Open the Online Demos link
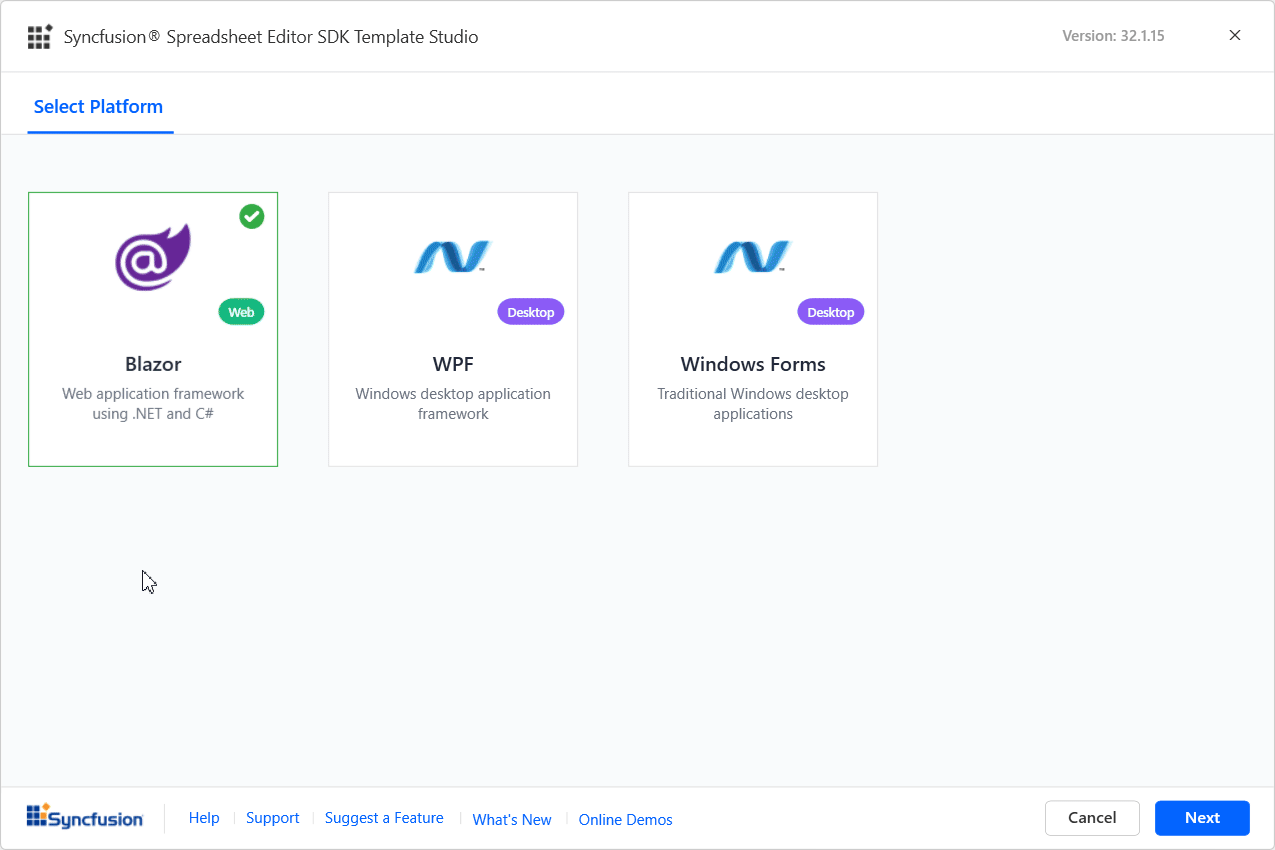The height and width of the screenshot is (850, 1275). tap(625, 819)
